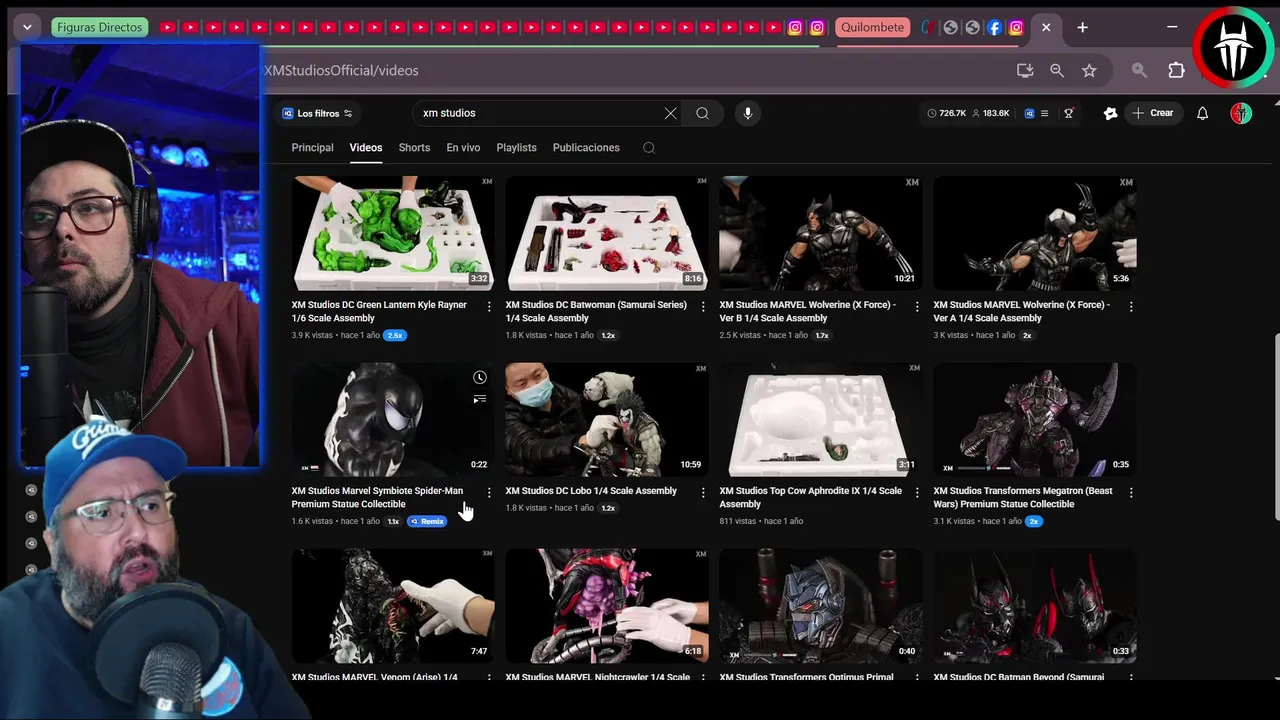Viewport: 1280px width, 720px height.
Task: Click the icon left of Crear
Action: coord(1110,114)
